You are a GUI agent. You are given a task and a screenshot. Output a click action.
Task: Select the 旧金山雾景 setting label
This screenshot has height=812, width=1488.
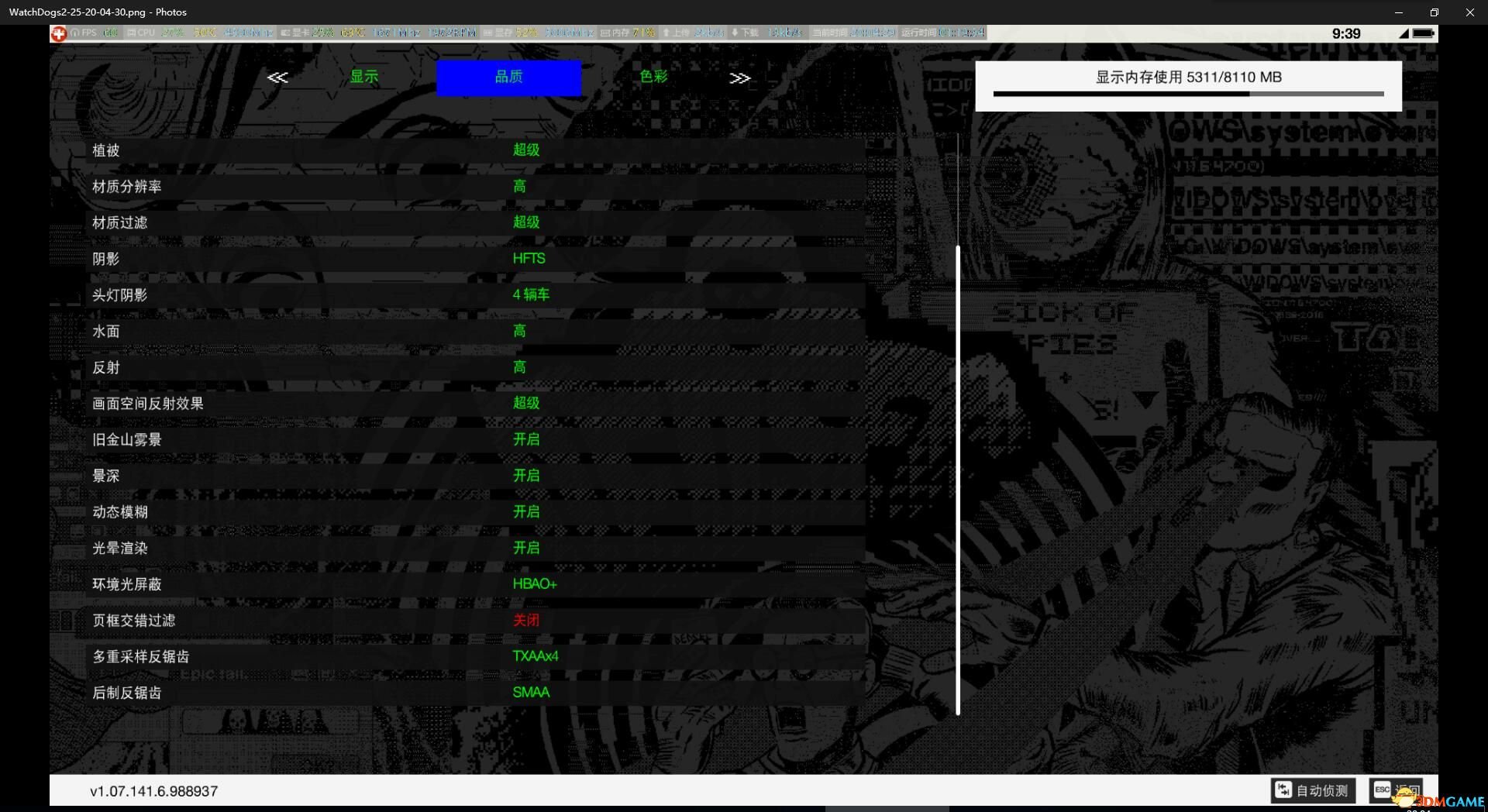point(127,440)
